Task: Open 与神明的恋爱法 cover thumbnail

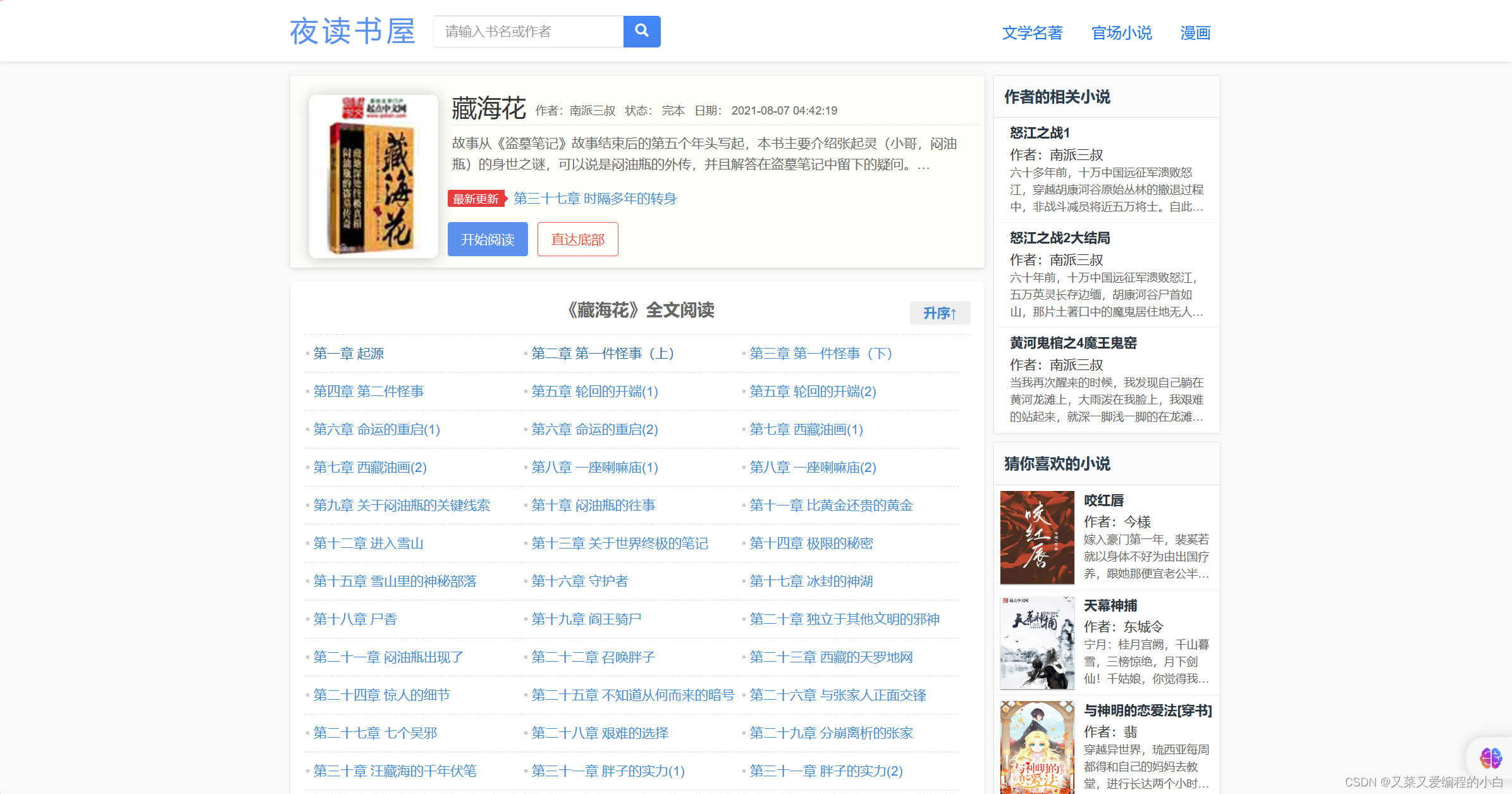Action: (1036, 747)
